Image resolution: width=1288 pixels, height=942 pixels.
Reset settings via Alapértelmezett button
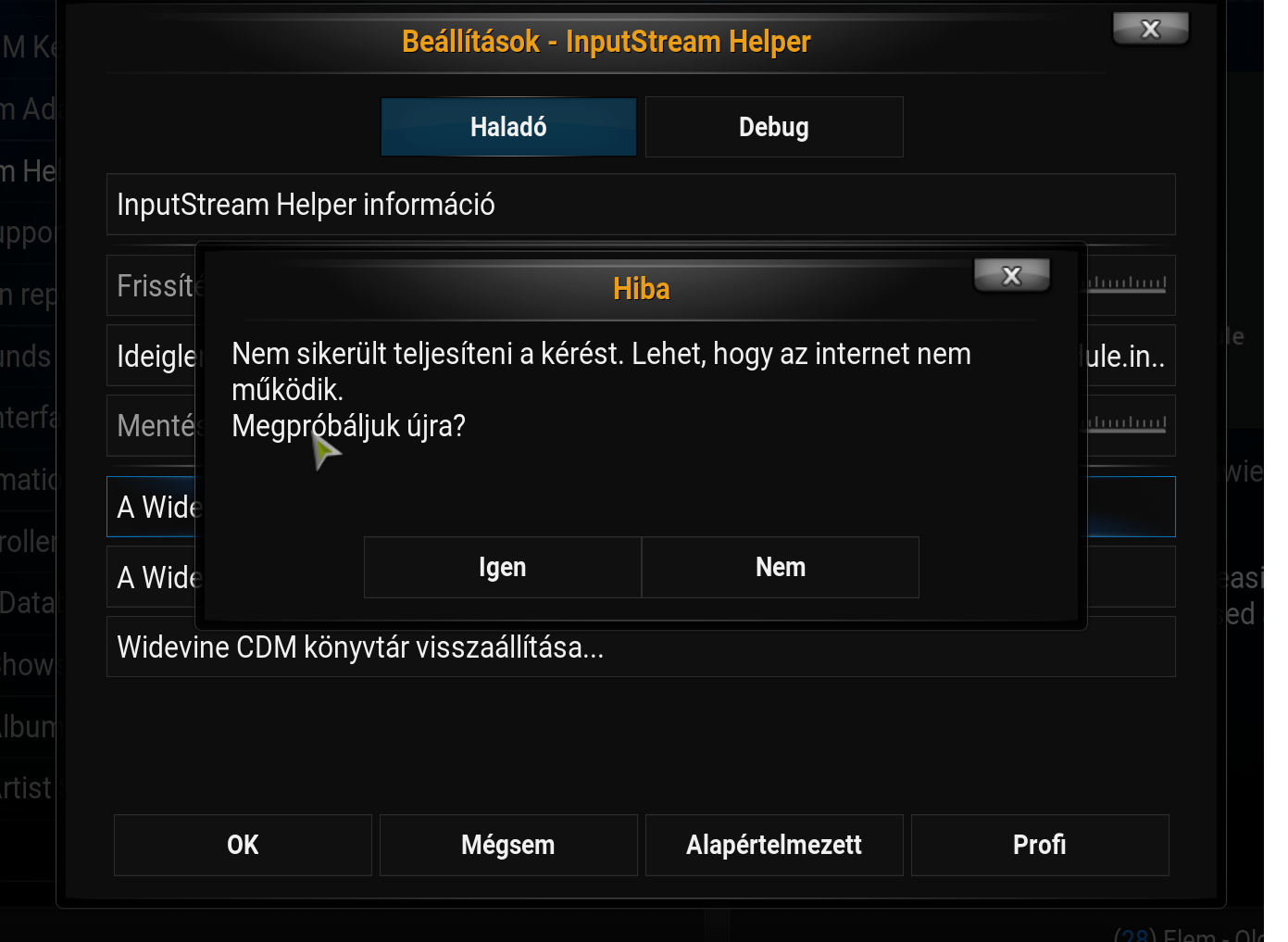click(x=774, y=845)
